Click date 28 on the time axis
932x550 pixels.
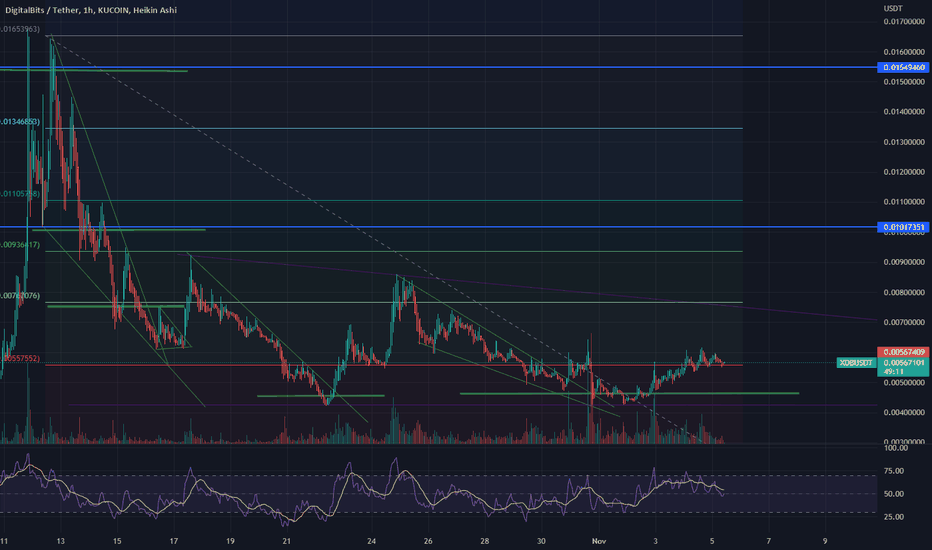484,541
